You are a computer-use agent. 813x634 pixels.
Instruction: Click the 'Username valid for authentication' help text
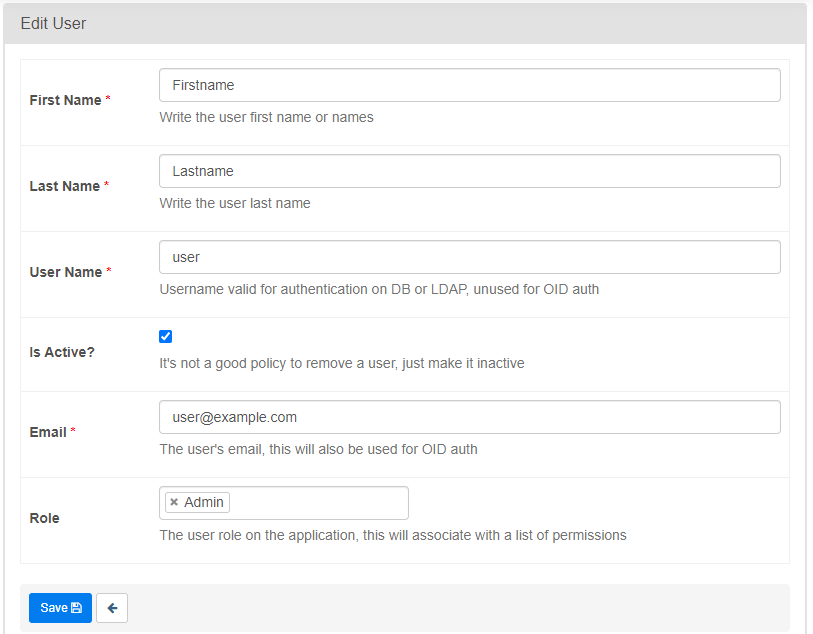pos(379,289)
